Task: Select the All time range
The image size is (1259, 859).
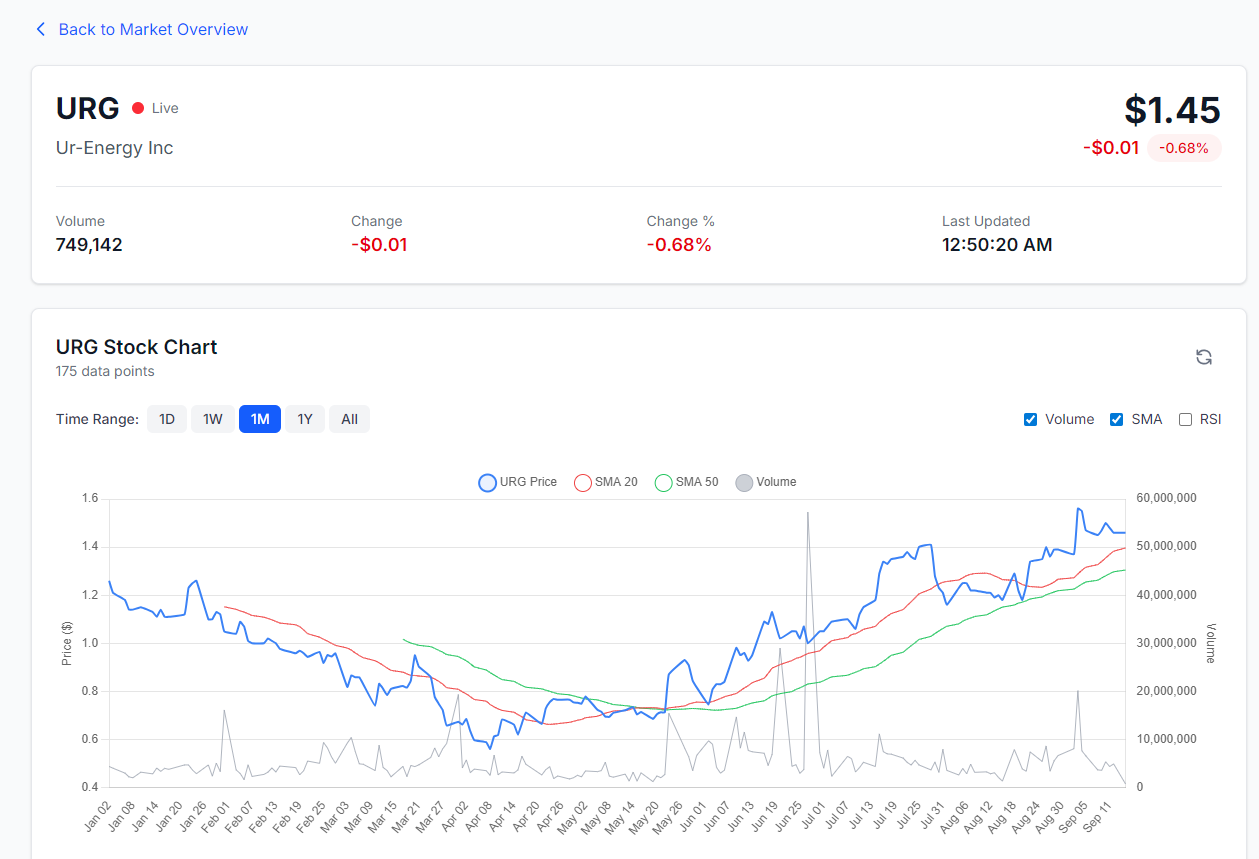Action: pos(349,419)
